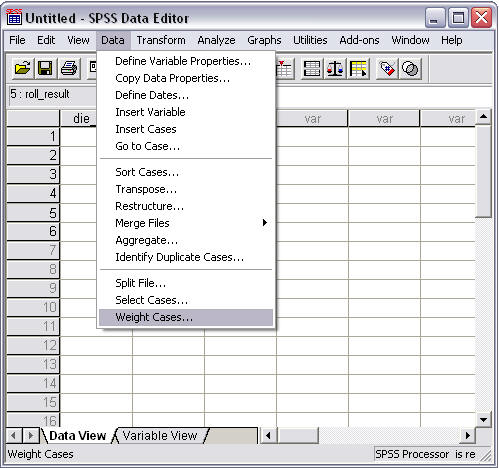Choose Go to Case menu entry
Image resolution: width=499 pixels, height=468 pixels.
pyautogui.click(x=186, y=146)
